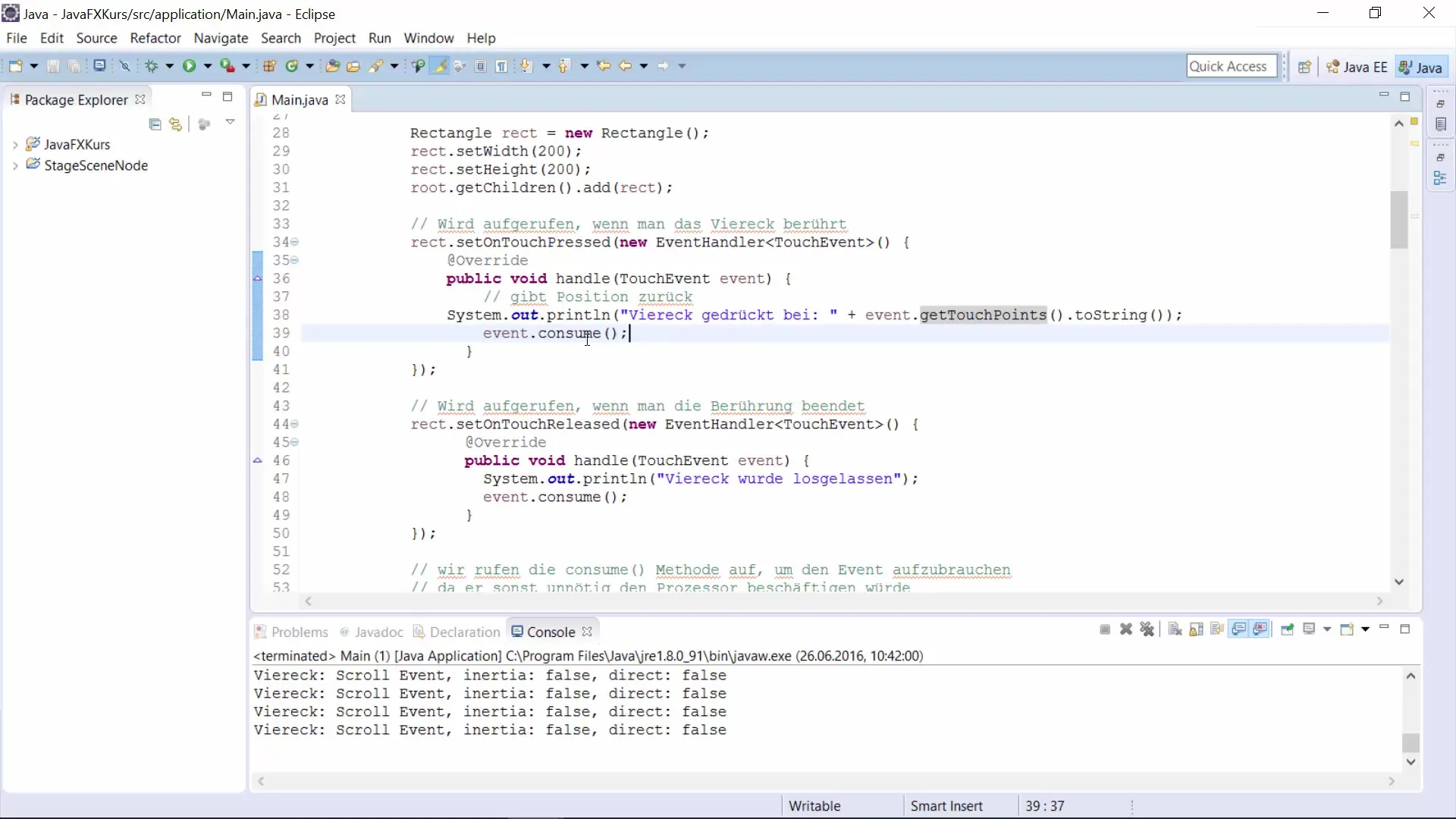Open Package Explorer View Menu triangle
Image resolution: width=1456 pixels, height=819 pixels.
230,122
